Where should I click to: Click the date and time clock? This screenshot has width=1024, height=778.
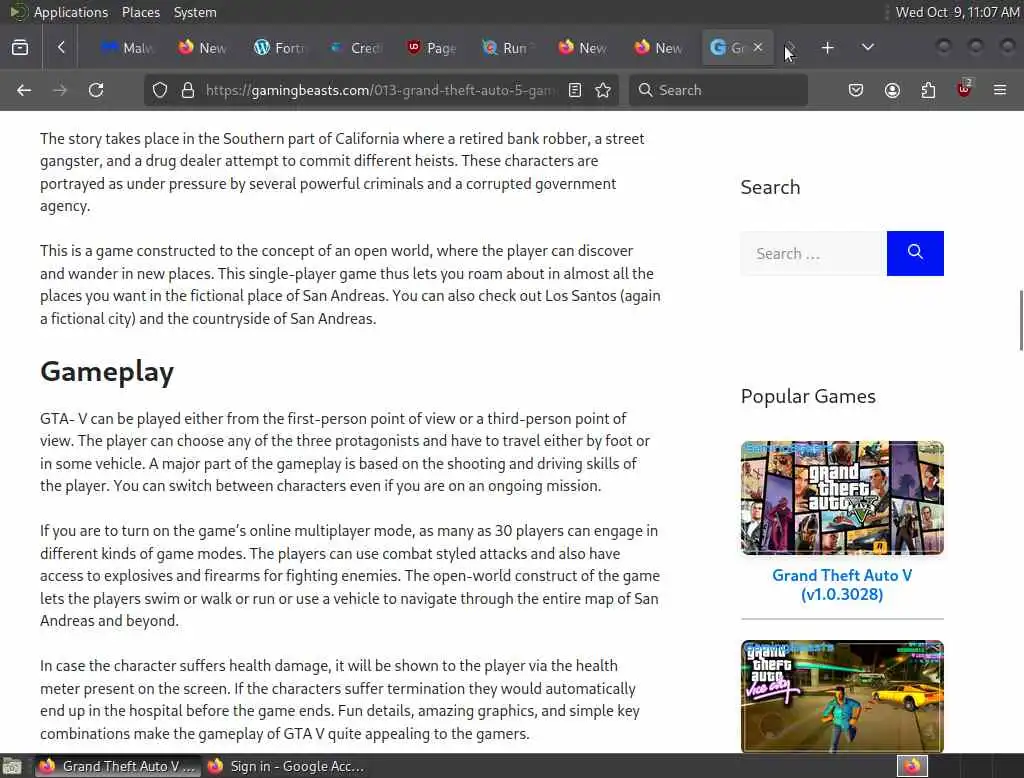tap(957, 12)
